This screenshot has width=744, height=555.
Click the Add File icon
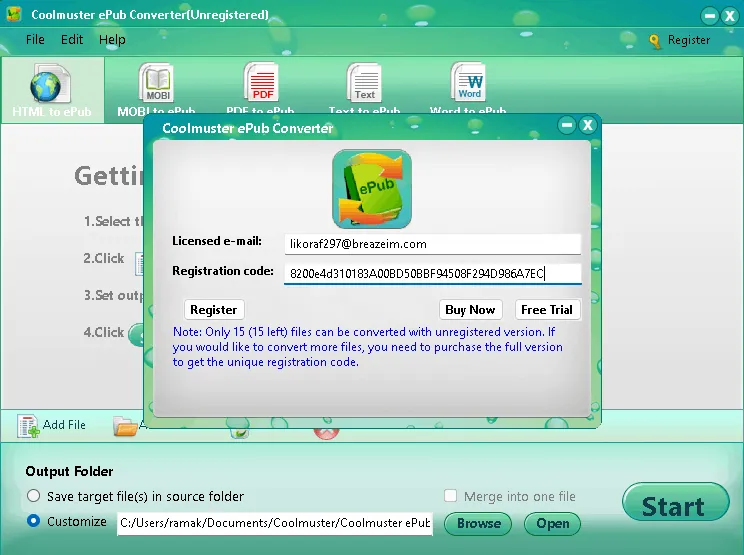pyautogui.click(x=29, y=426)
